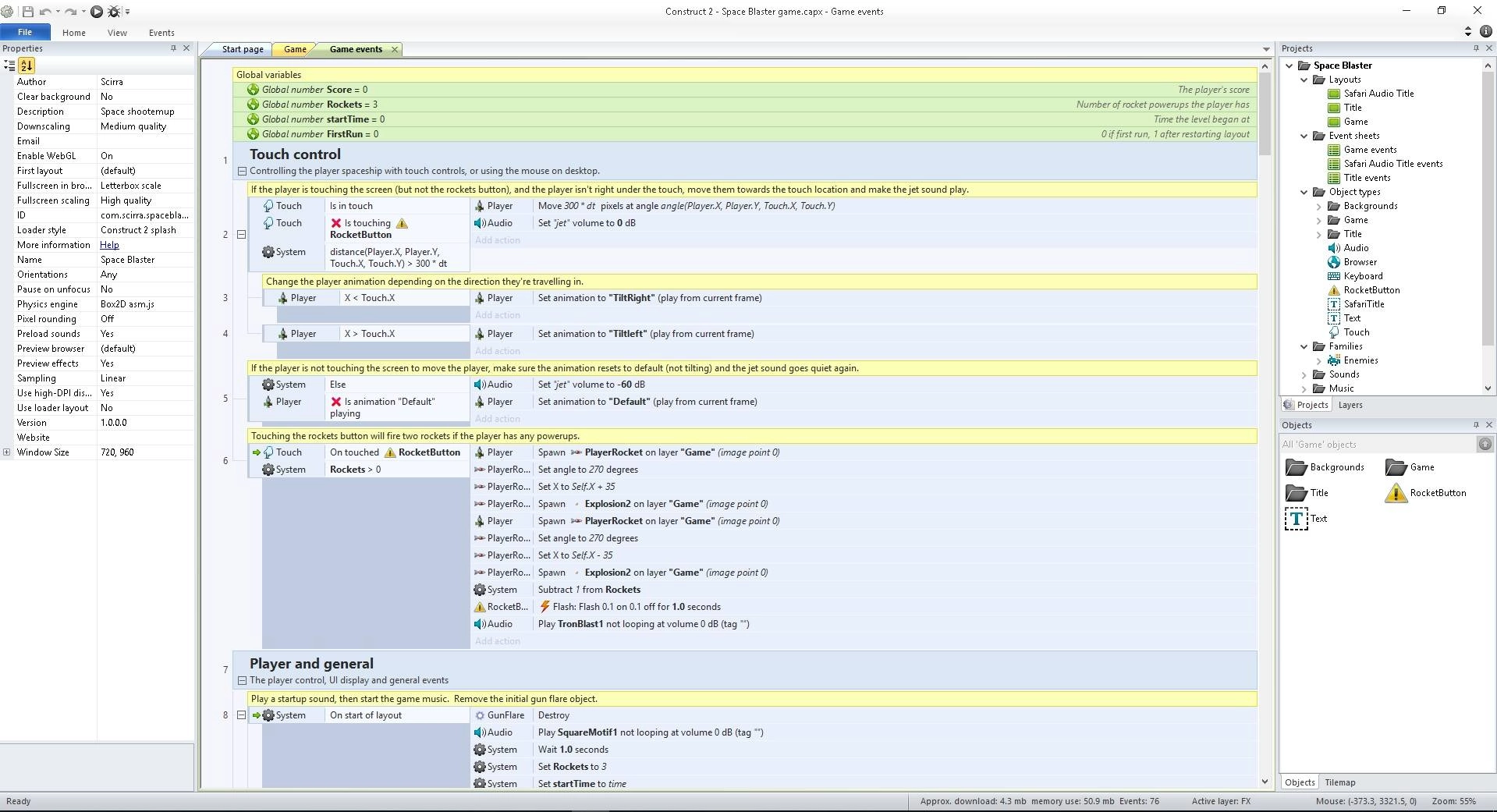The height and width of the screenshot is (812, 1497).
Task: Click the search button in Objects filter
Action: [1485, 444]
